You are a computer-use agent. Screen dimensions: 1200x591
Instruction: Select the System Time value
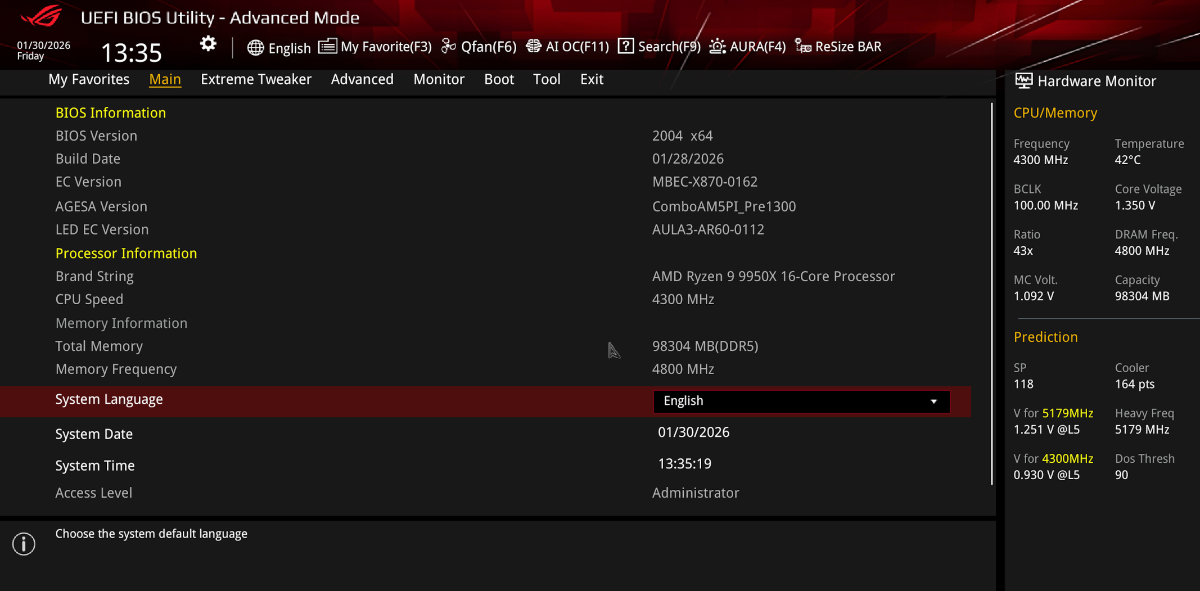[685, 464]
